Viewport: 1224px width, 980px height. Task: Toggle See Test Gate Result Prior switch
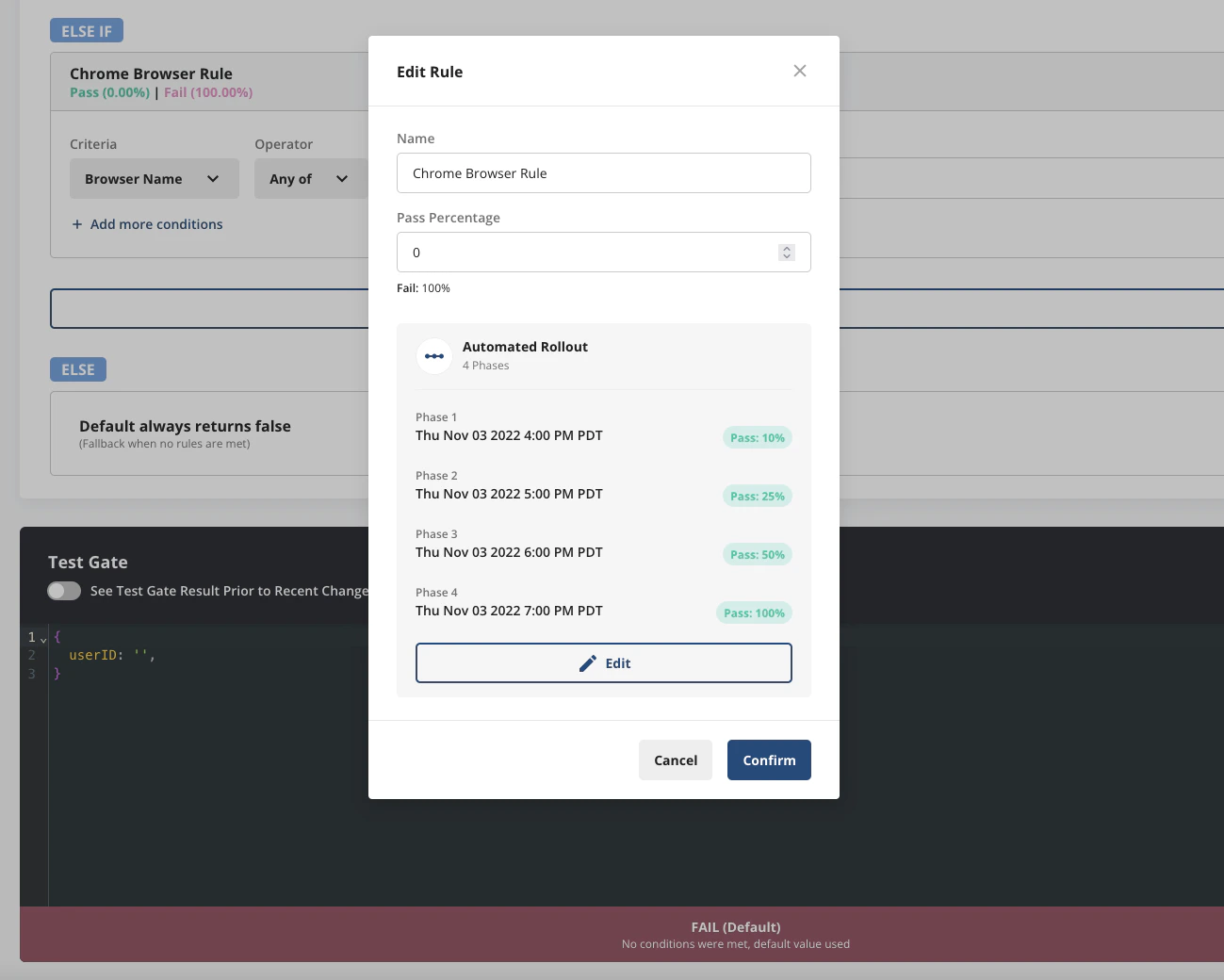click(64, 591)
